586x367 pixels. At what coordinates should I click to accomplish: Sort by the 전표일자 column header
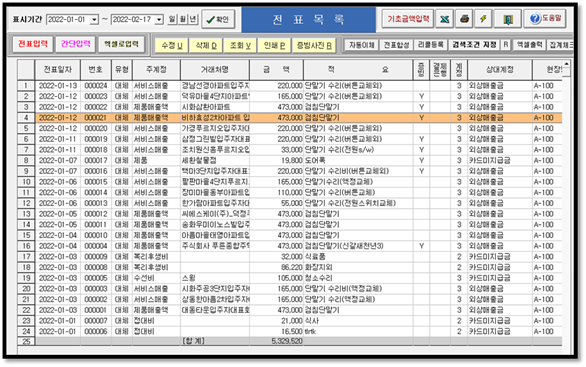click(58, 70)
